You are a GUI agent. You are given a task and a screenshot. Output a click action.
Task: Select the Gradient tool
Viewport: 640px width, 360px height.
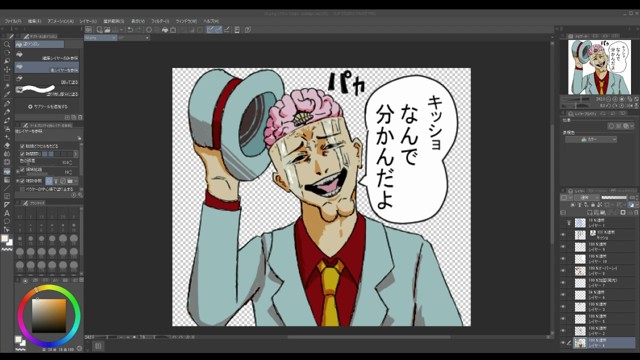(7, 180)
